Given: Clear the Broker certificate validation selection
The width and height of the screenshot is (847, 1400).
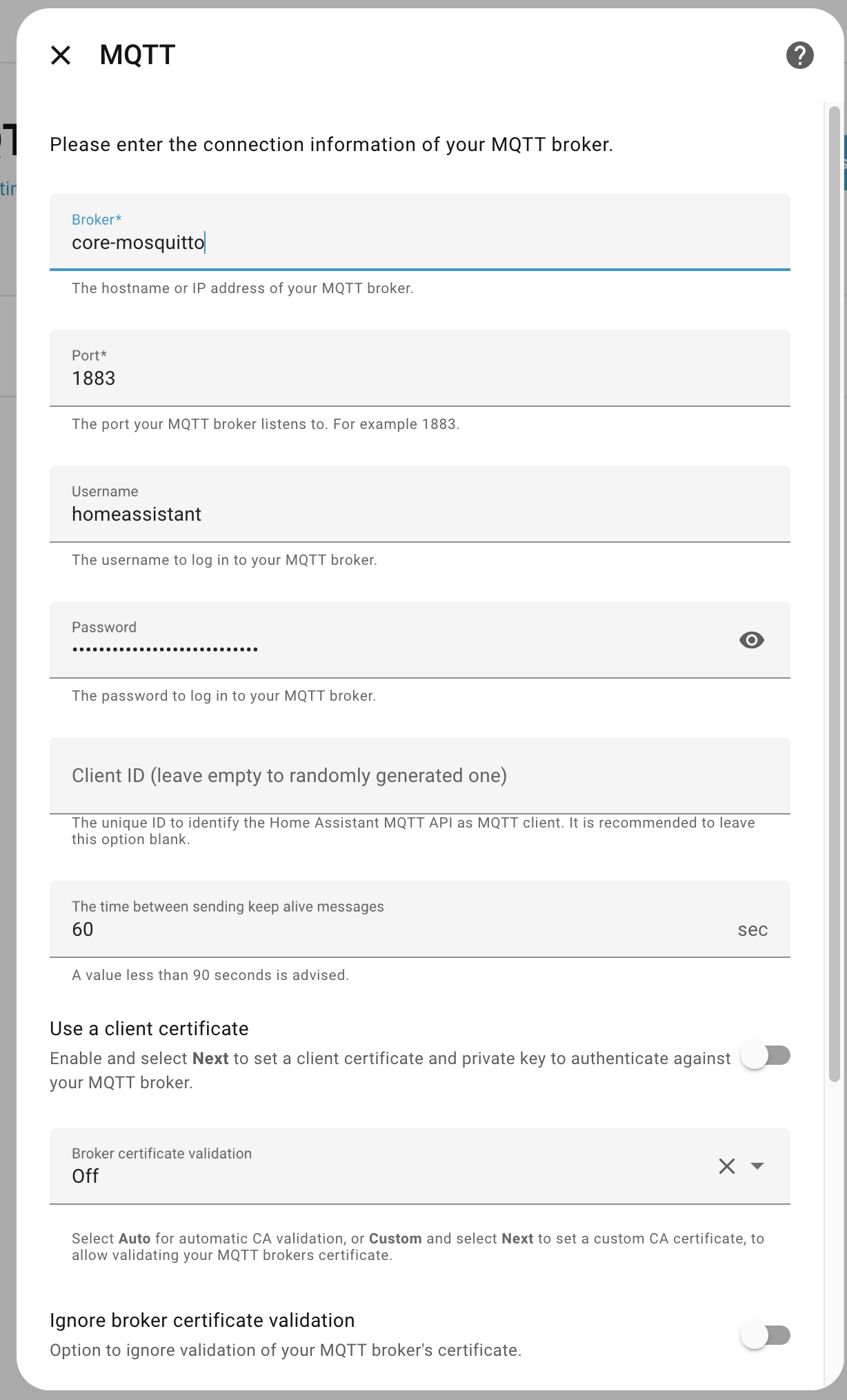Looking at the screenshot, I should point(727,1166).
